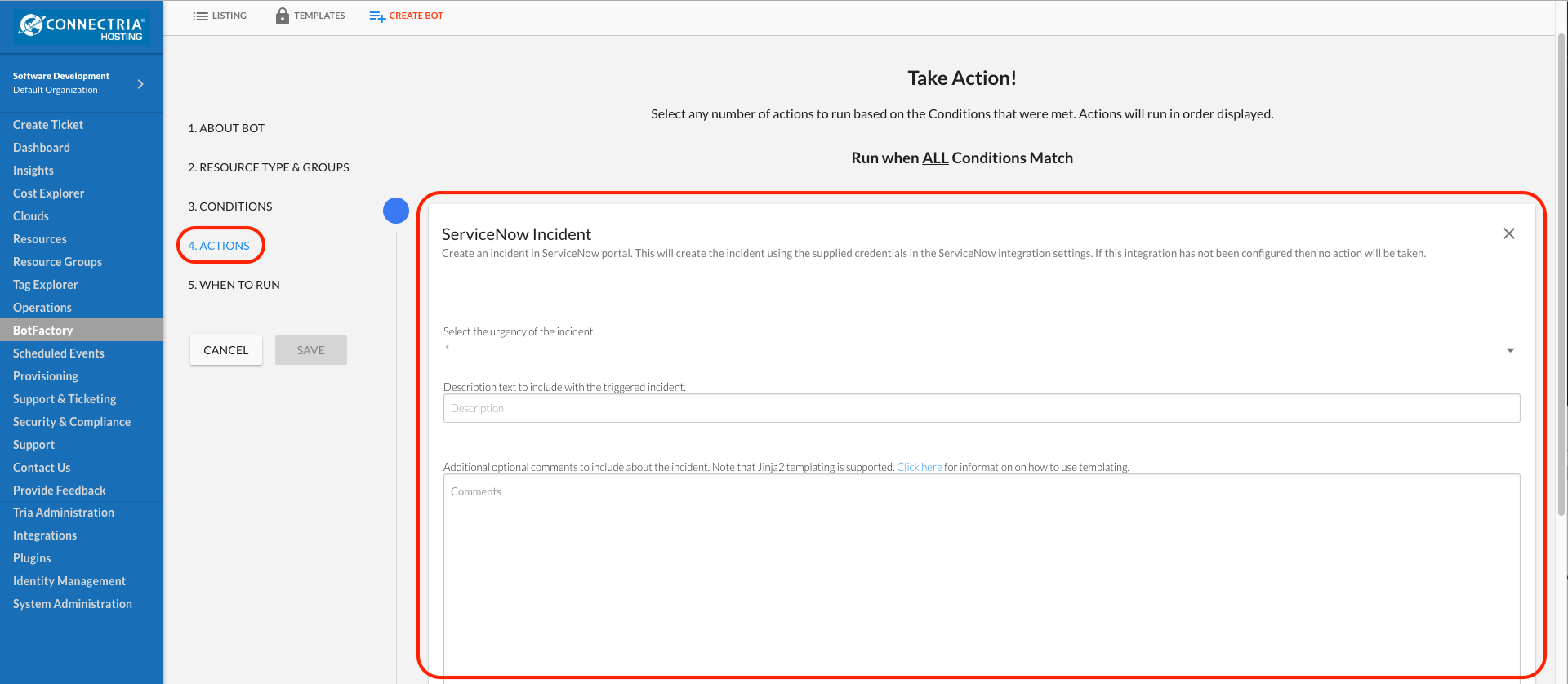Close the ServiceNow Incident action card
Image resolution: width=1568 pixels, height=684 pixels.
pyautogui.click(x=1509, y=233)
